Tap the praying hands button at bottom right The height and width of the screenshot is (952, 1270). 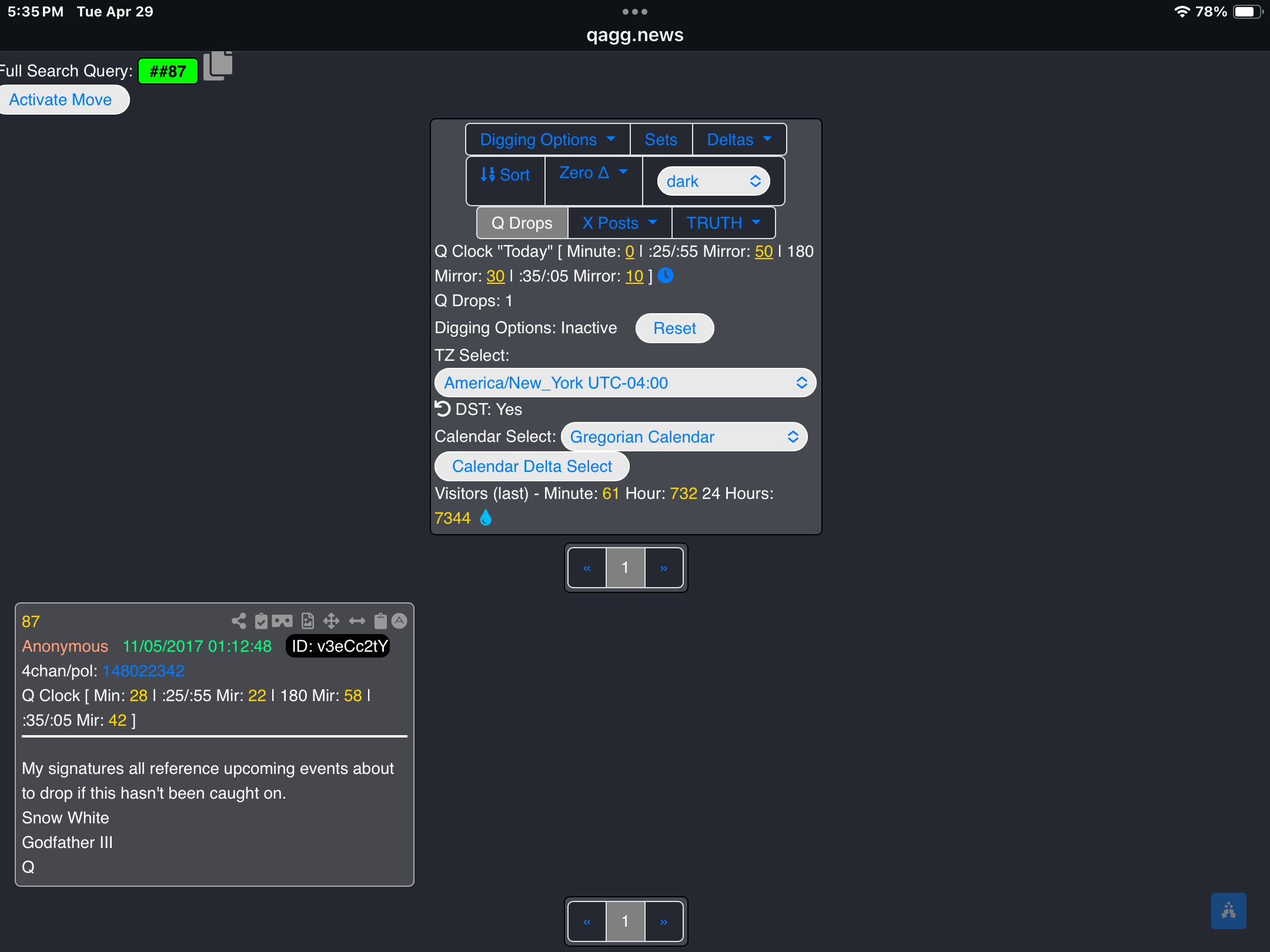1228,911
